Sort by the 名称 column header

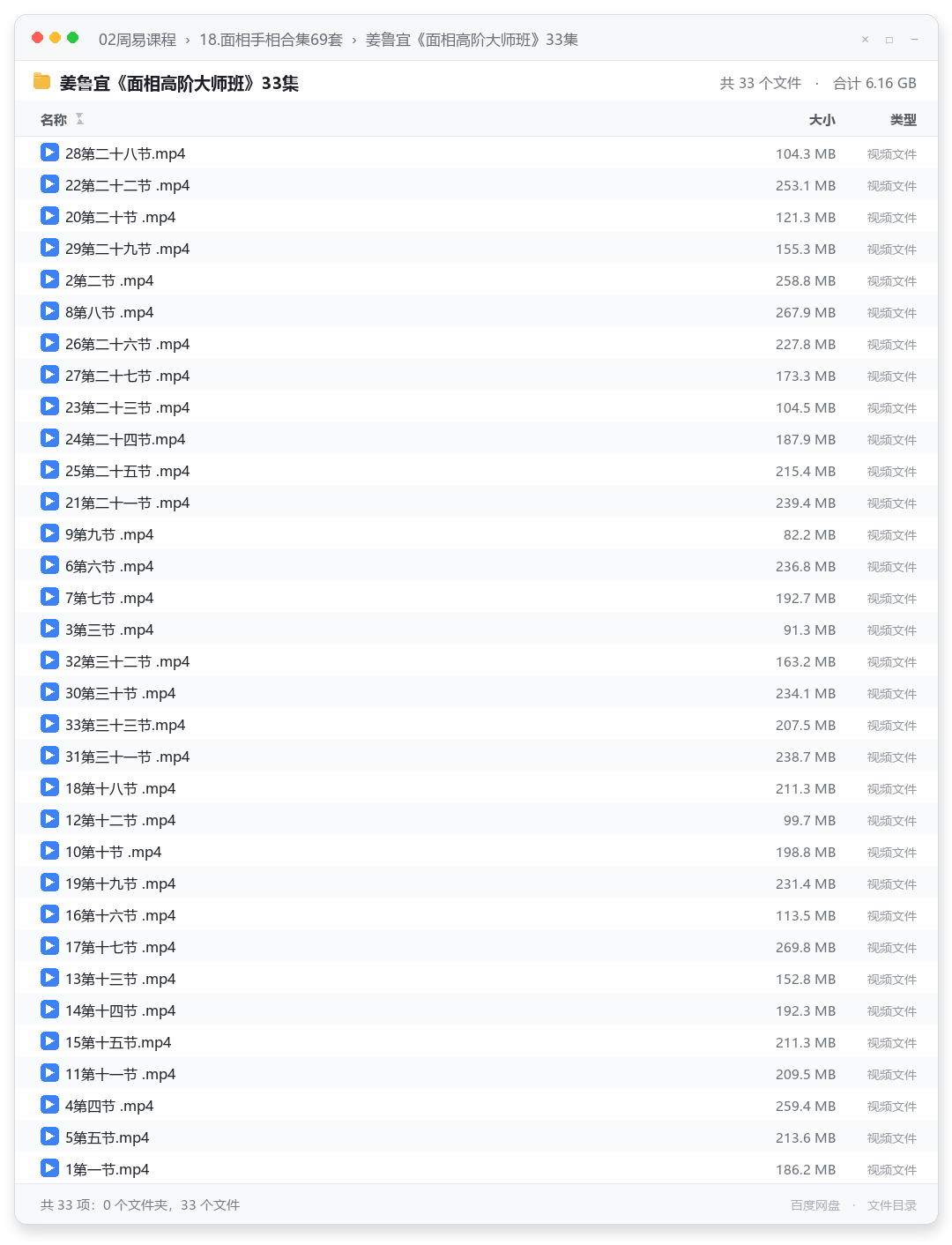54,120
